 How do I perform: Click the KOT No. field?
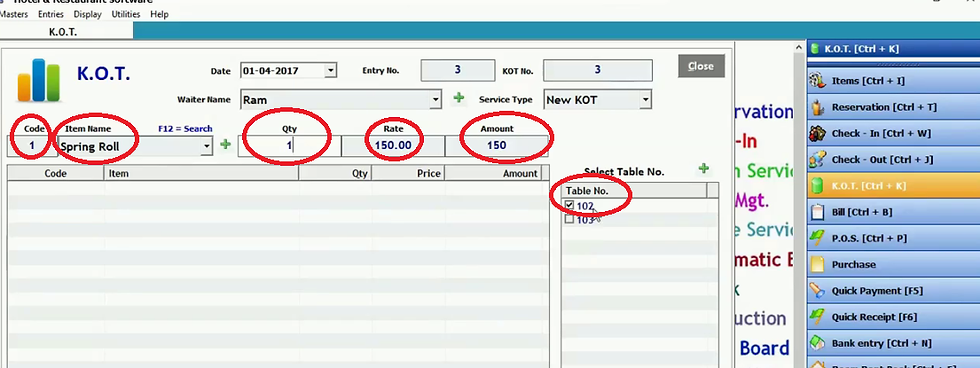click(598, 70)
